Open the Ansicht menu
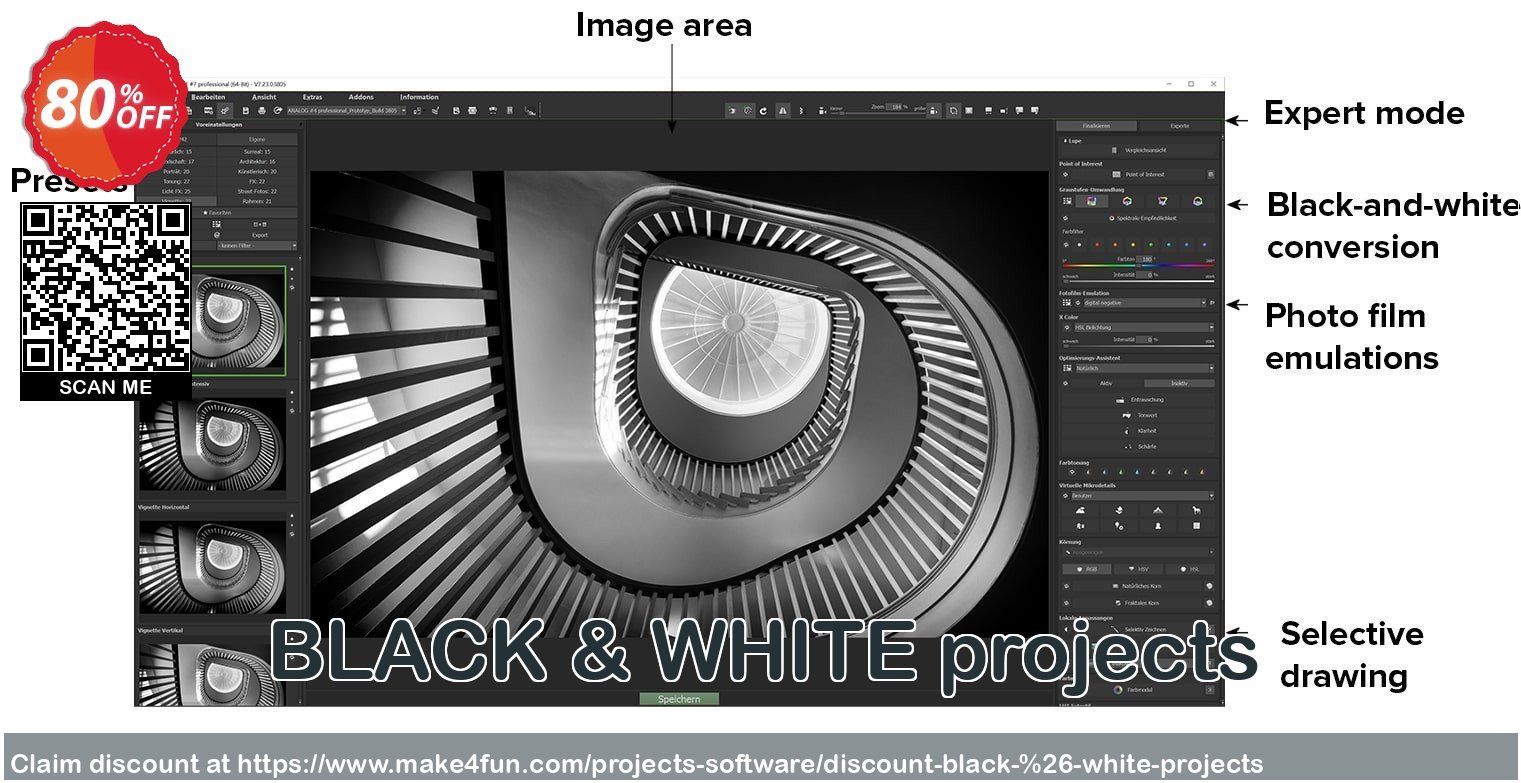 coord(264,97)
